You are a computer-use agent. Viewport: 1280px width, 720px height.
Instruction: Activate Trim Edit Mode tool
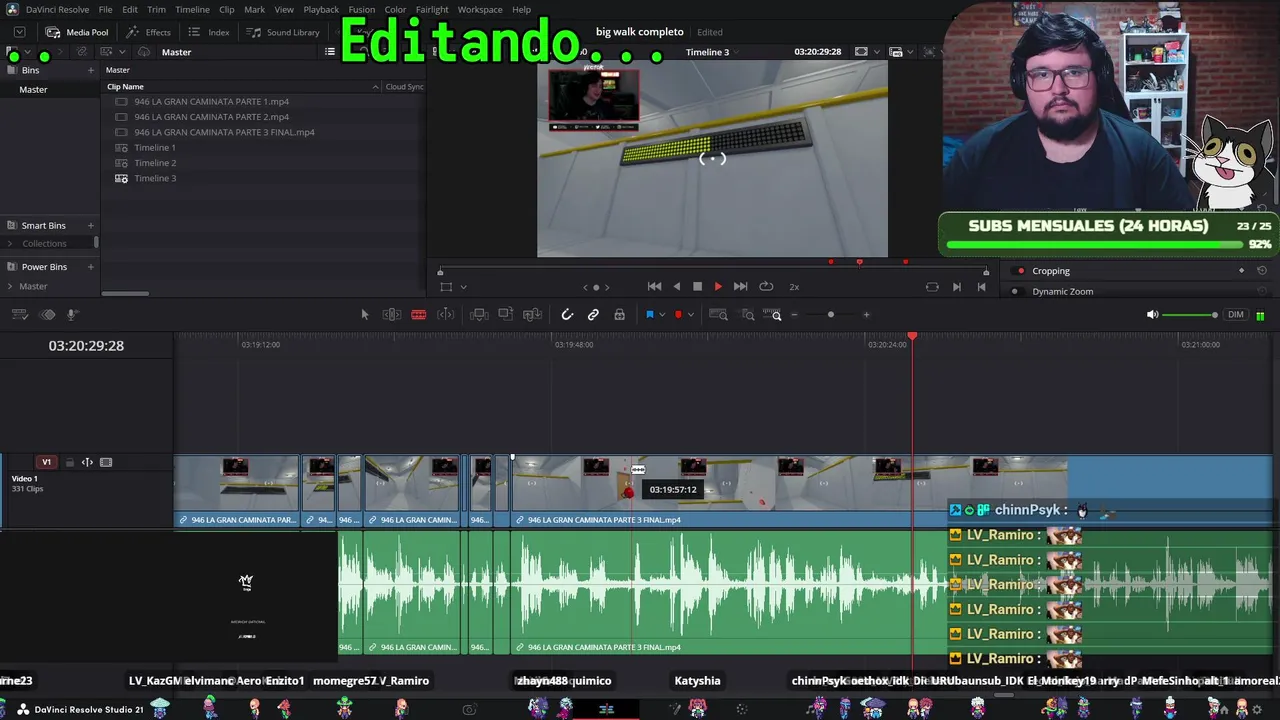(x=392, y=315)
